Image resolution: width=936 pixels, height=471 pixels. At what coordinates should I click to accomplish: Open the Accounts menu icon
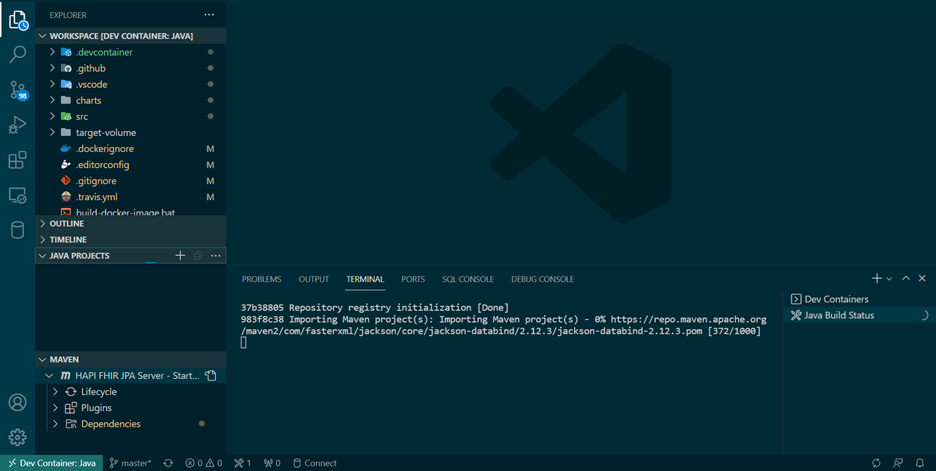coord(17,402)
